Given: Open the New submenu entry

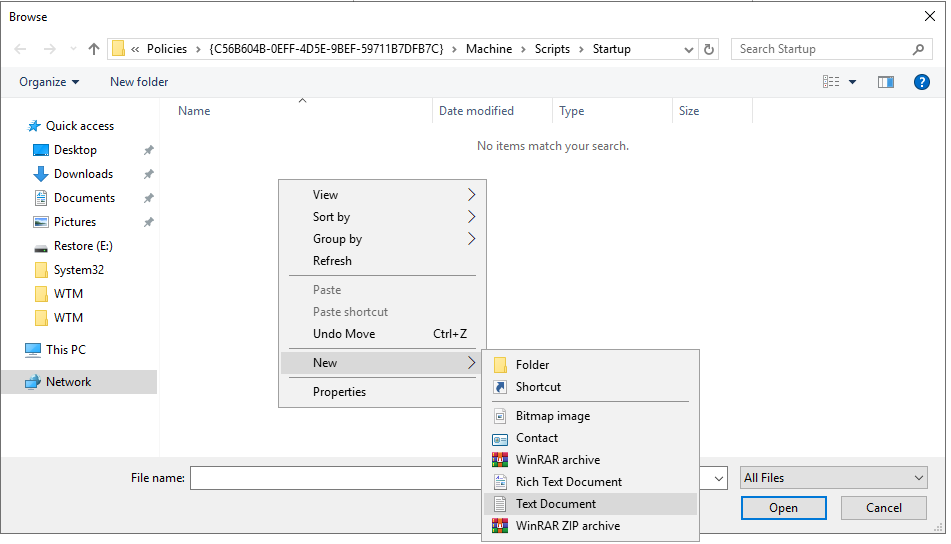Looking at the screenshot, I should [x=381, y=363].
